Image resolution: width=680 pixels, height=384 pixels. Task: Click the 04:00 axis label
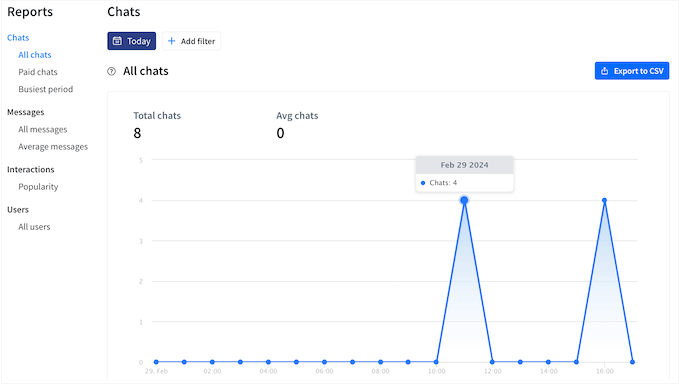pos(268,371)
